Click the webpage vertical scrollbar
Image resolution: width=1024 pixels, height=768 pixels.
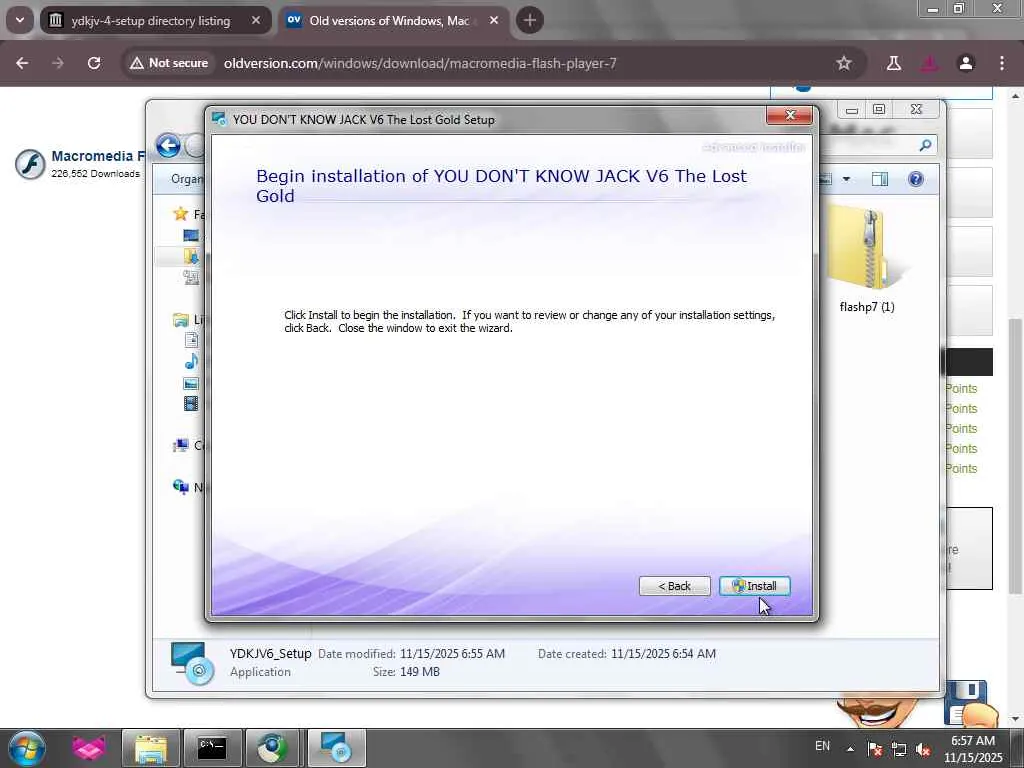pyautogui.click(x=1016, y=456)
